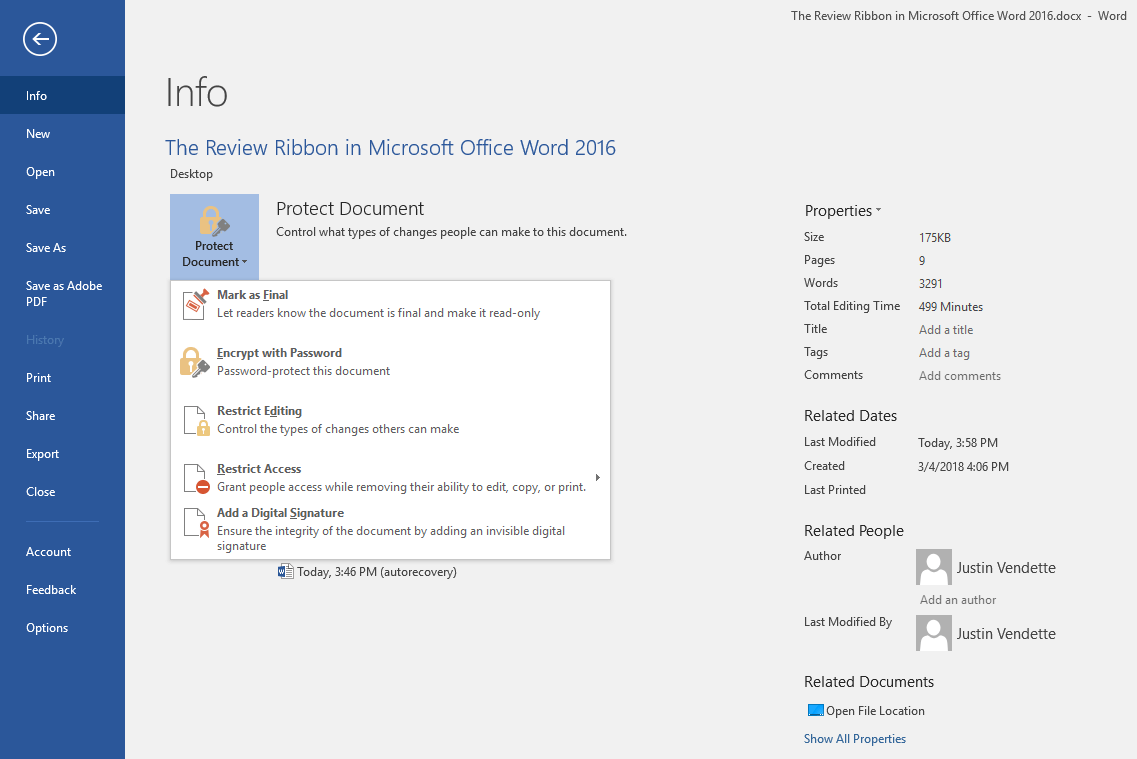The height and width of the screenshot is (759, 1137).
Task: Click the Add an author field
Action: tap(958, 600)
